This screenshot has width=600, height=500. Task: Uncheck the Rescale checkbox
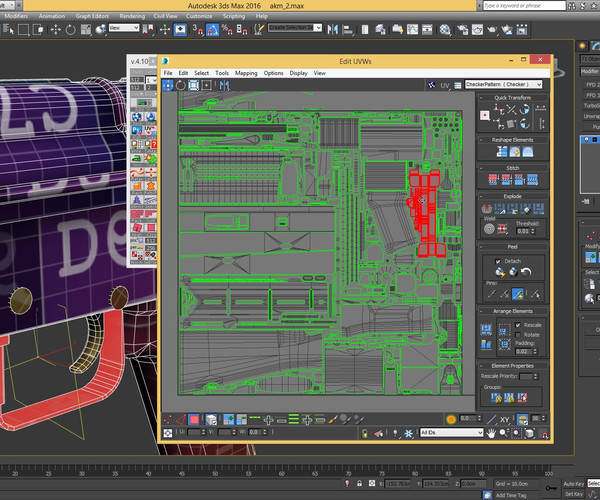[x=518, y=325]
